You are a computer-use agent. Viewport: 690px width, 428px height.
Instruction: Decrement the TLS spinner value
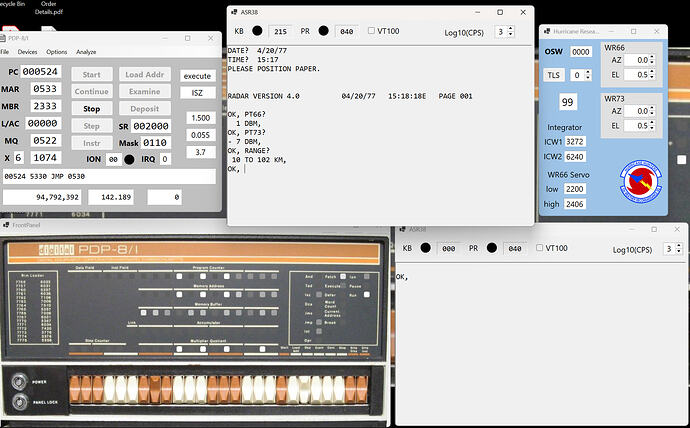coord(588,77)
